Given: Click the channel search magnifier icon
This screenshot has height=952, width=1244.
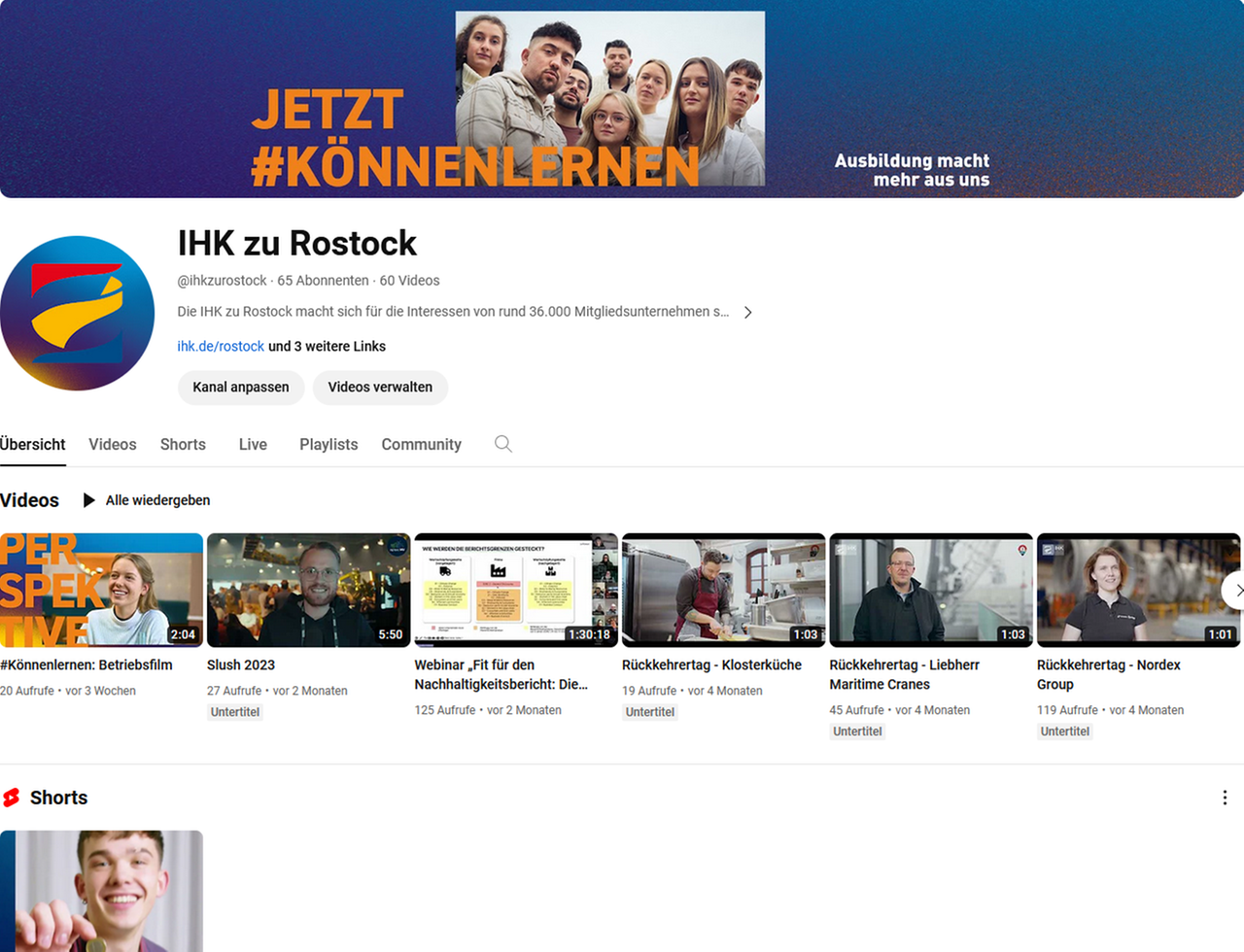Looking at the screenshot, I should (502, 444).
